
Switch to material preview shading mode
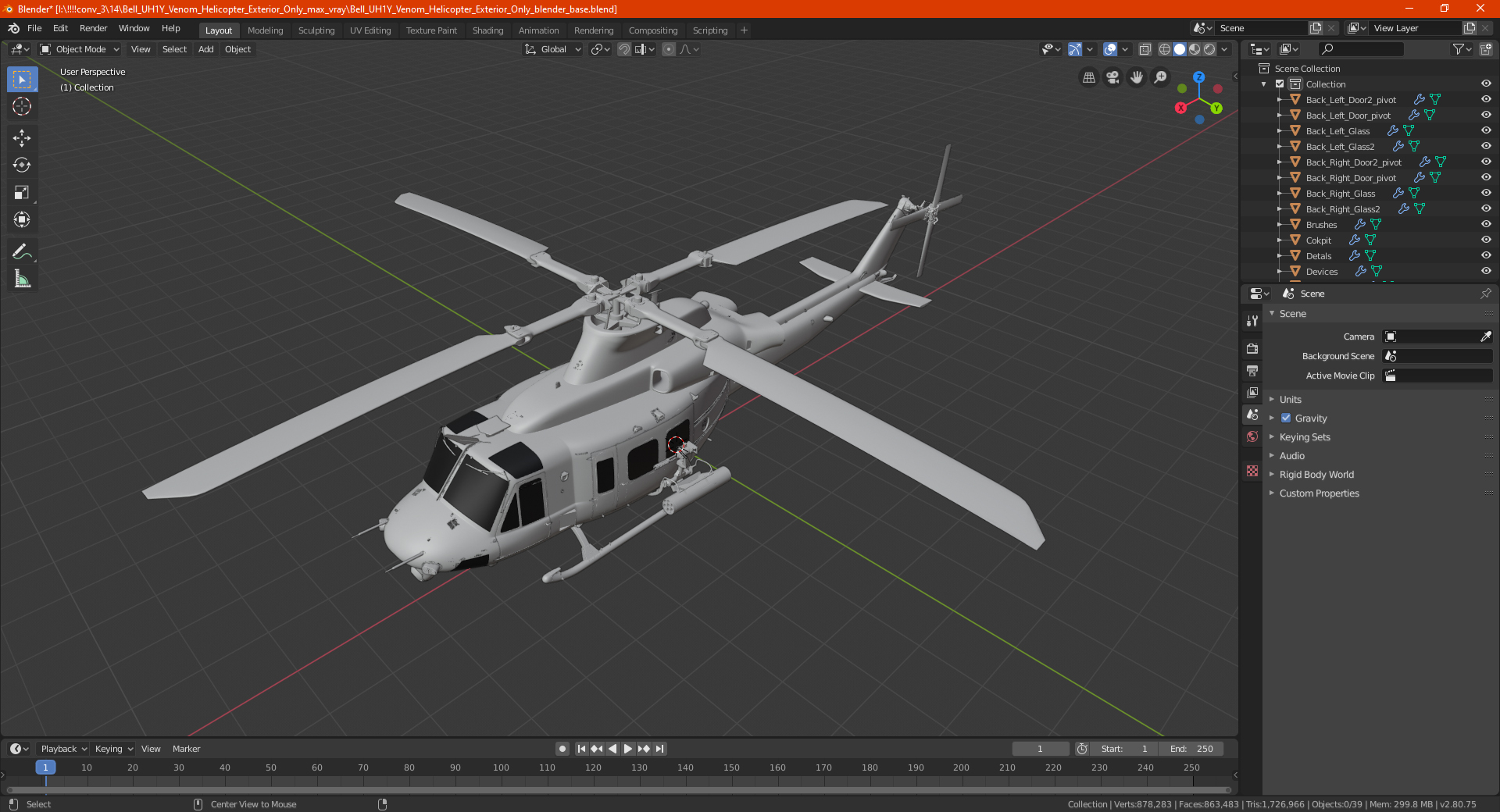[1195, 49]
